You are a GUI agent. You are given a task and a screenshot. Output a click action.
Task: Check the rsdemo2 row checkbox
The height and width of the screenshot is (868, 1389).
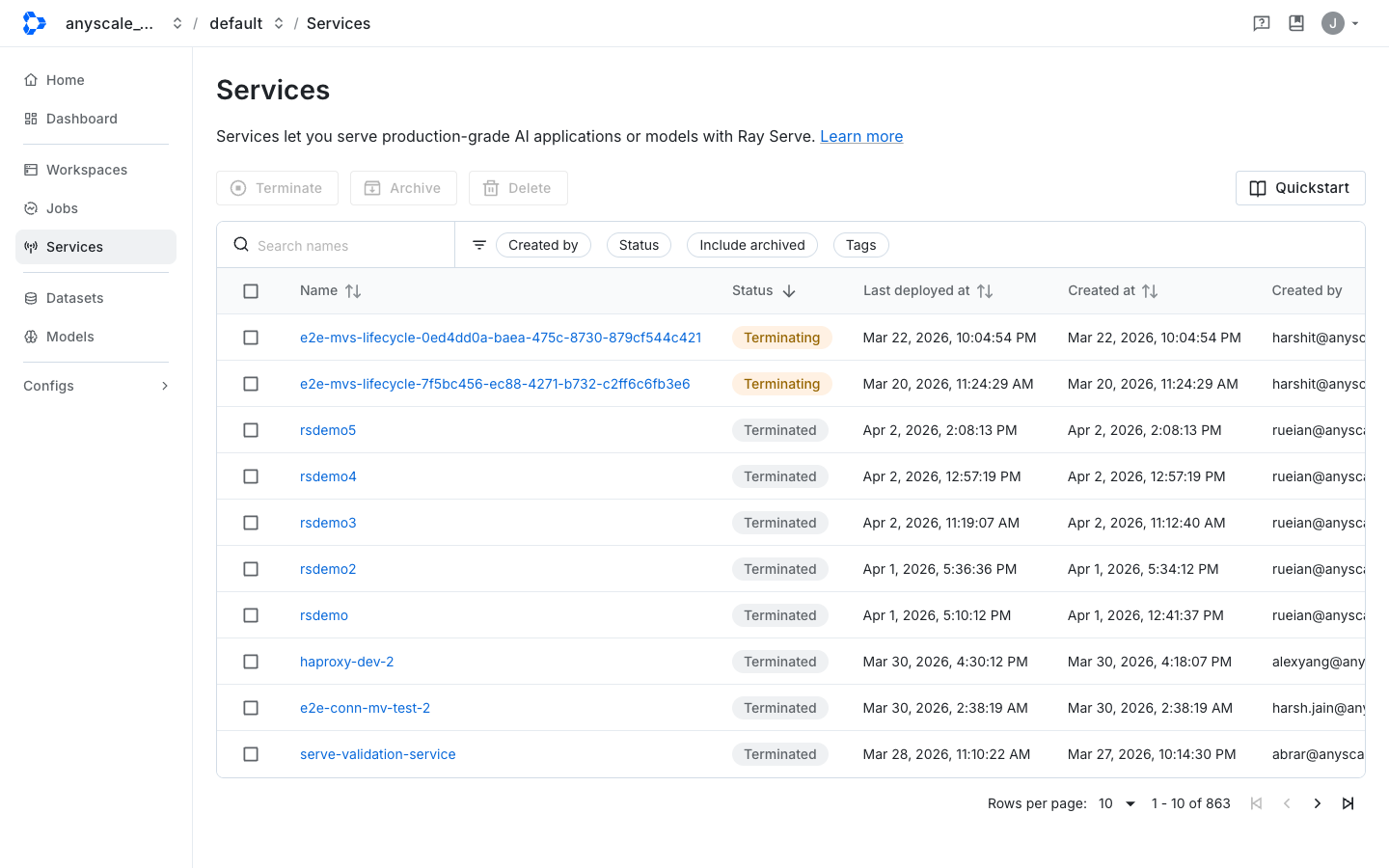point(251,569)
